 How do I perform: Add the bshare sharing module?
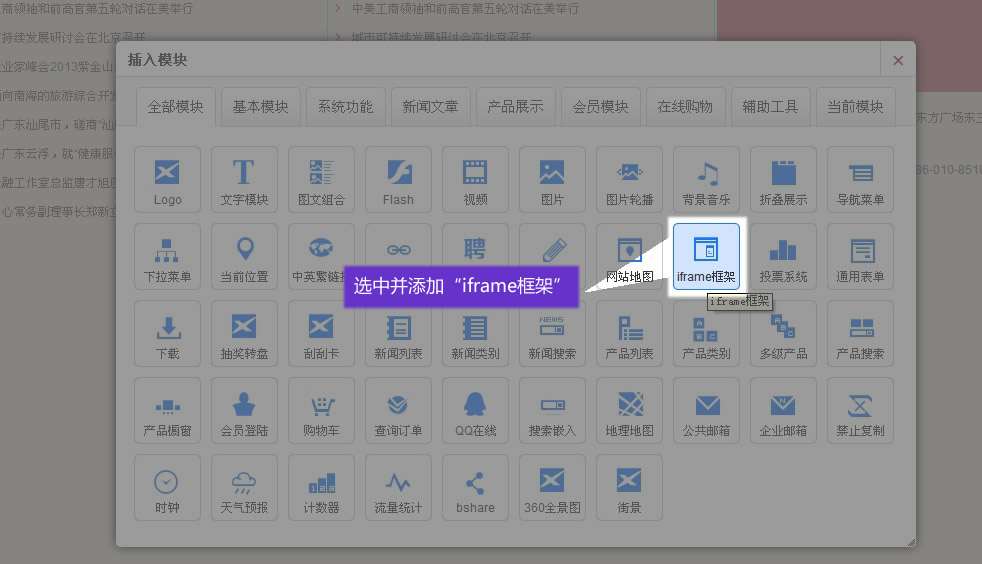(475, 487)
